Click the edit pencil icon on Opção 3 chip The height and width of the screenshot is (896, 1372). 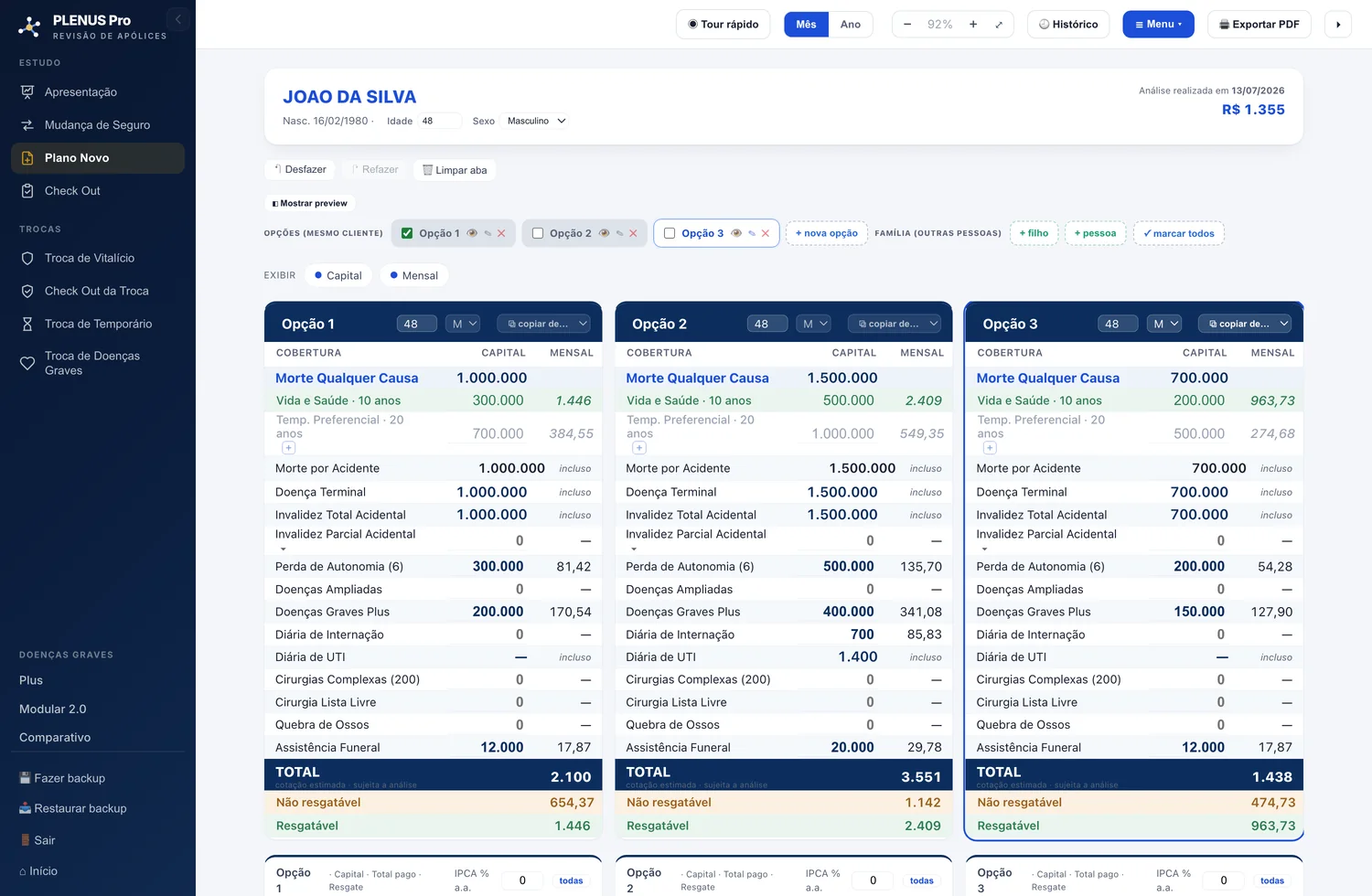[752, 234]
